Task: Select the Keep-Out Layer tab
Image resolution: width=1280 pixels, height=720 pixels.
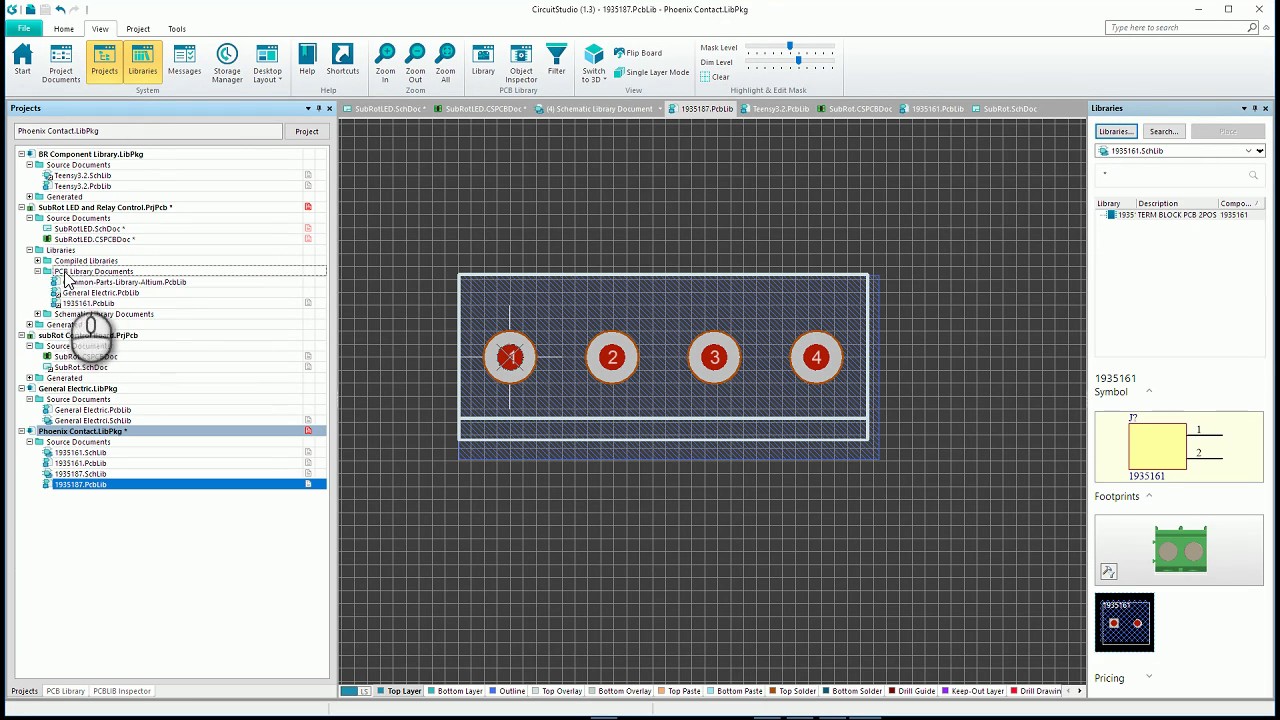Action: click(x=972, y=691)
